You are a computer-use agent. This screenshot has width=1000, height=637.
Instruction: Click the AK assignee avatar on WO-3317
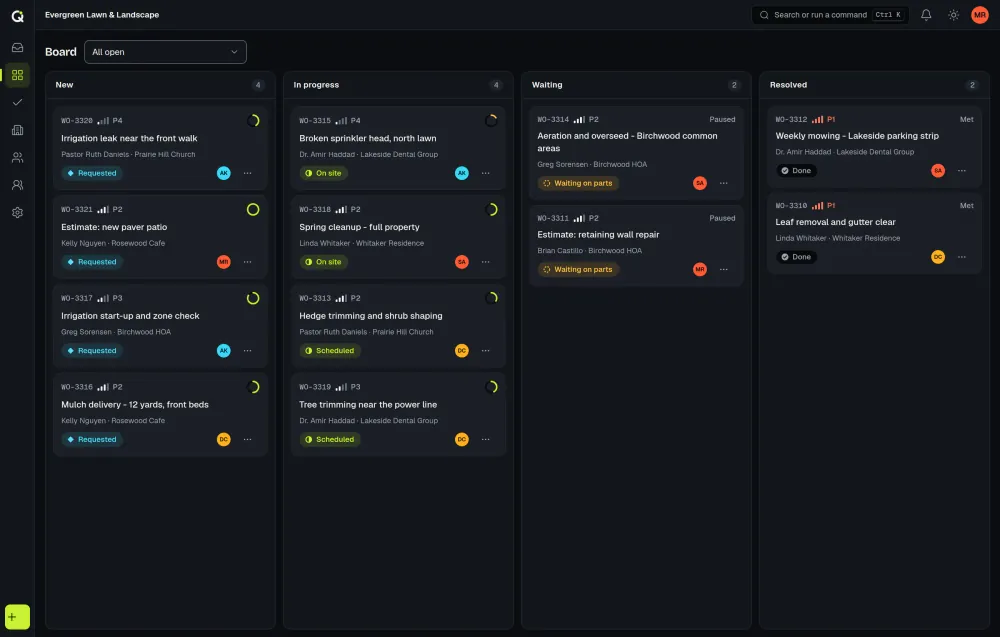[223, 351]
